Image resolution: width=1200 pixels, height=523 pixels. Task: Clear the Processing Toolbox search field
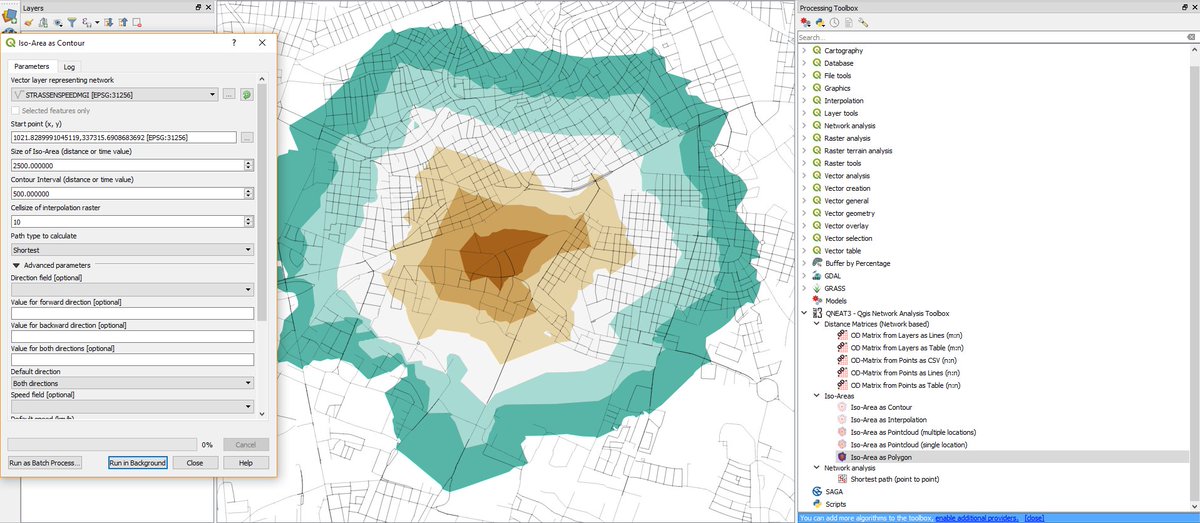(x=1192, y=37)
